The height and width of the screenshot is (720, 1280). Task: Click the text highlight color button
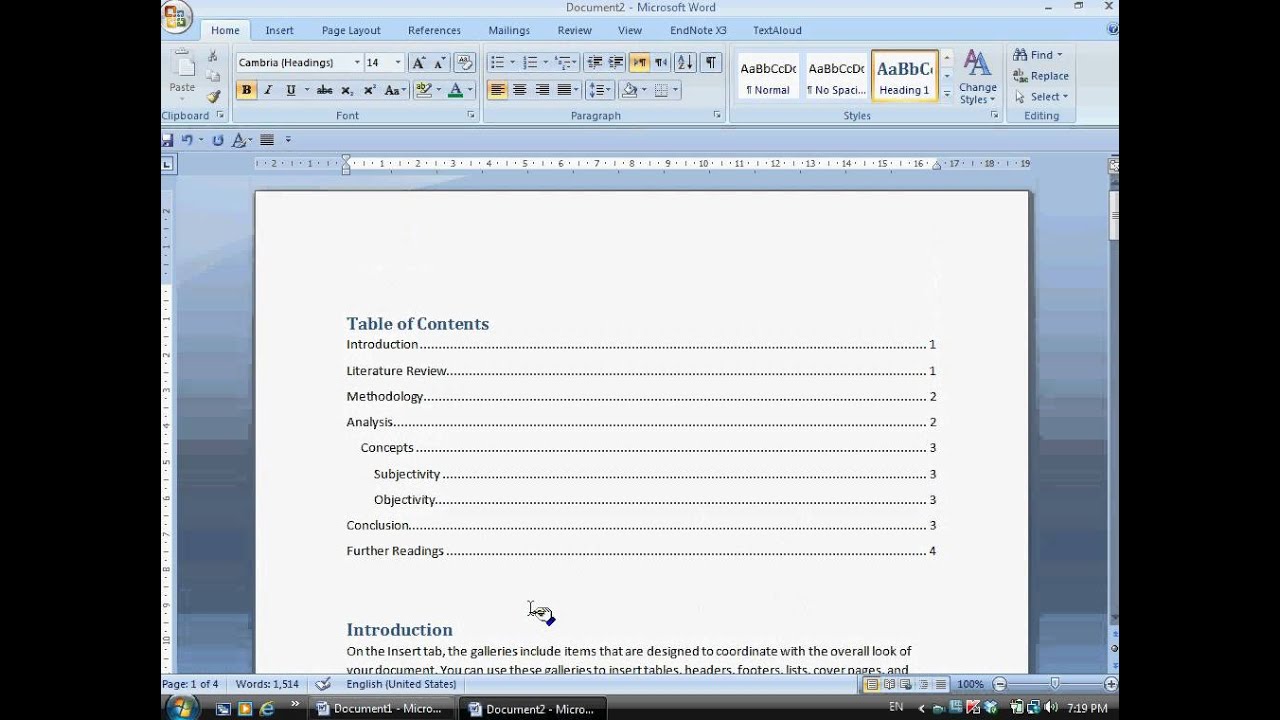[423, 90]
